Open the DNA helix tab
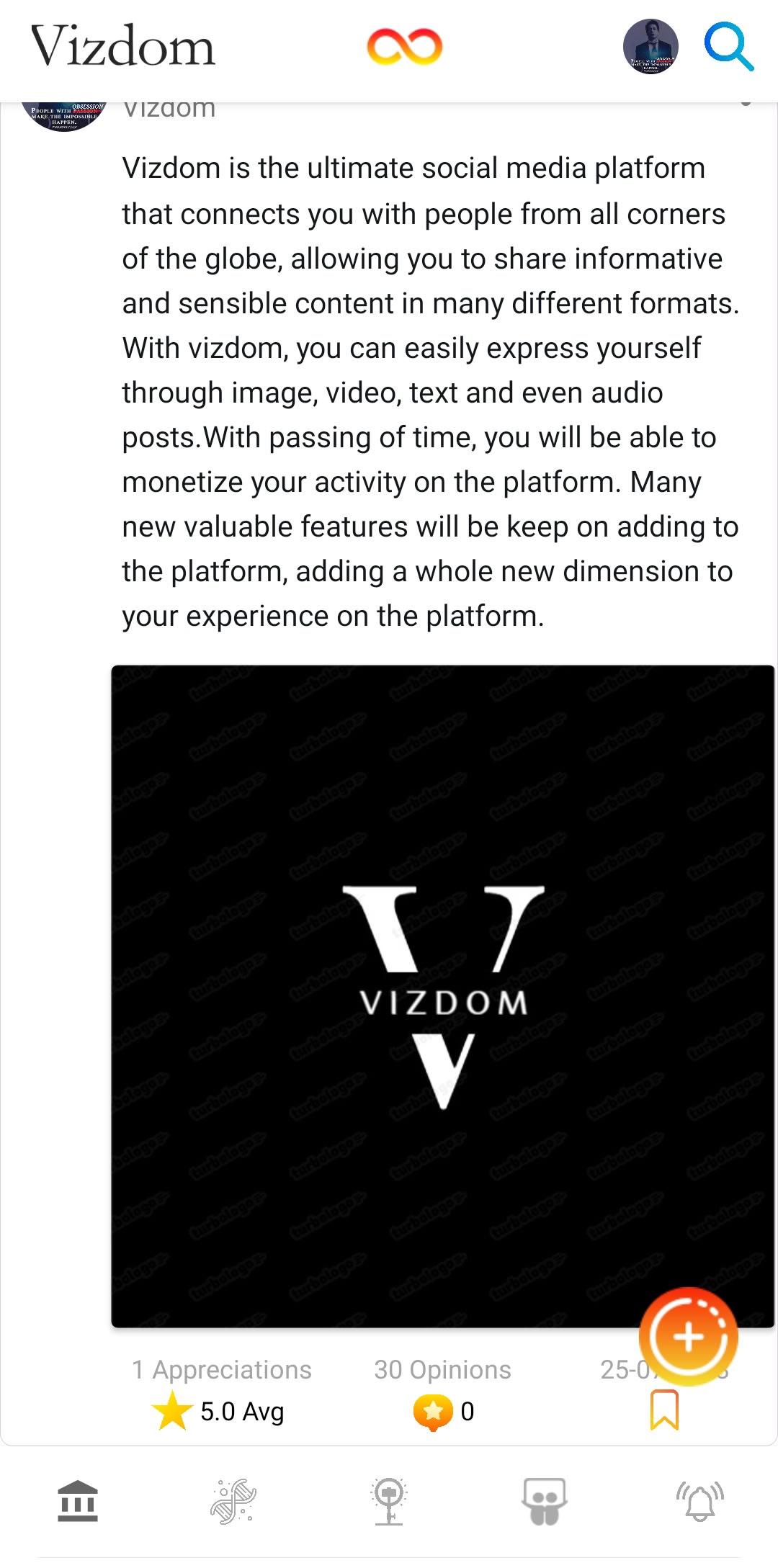This screenshot has width=778, height=1568. [233, 1501]
